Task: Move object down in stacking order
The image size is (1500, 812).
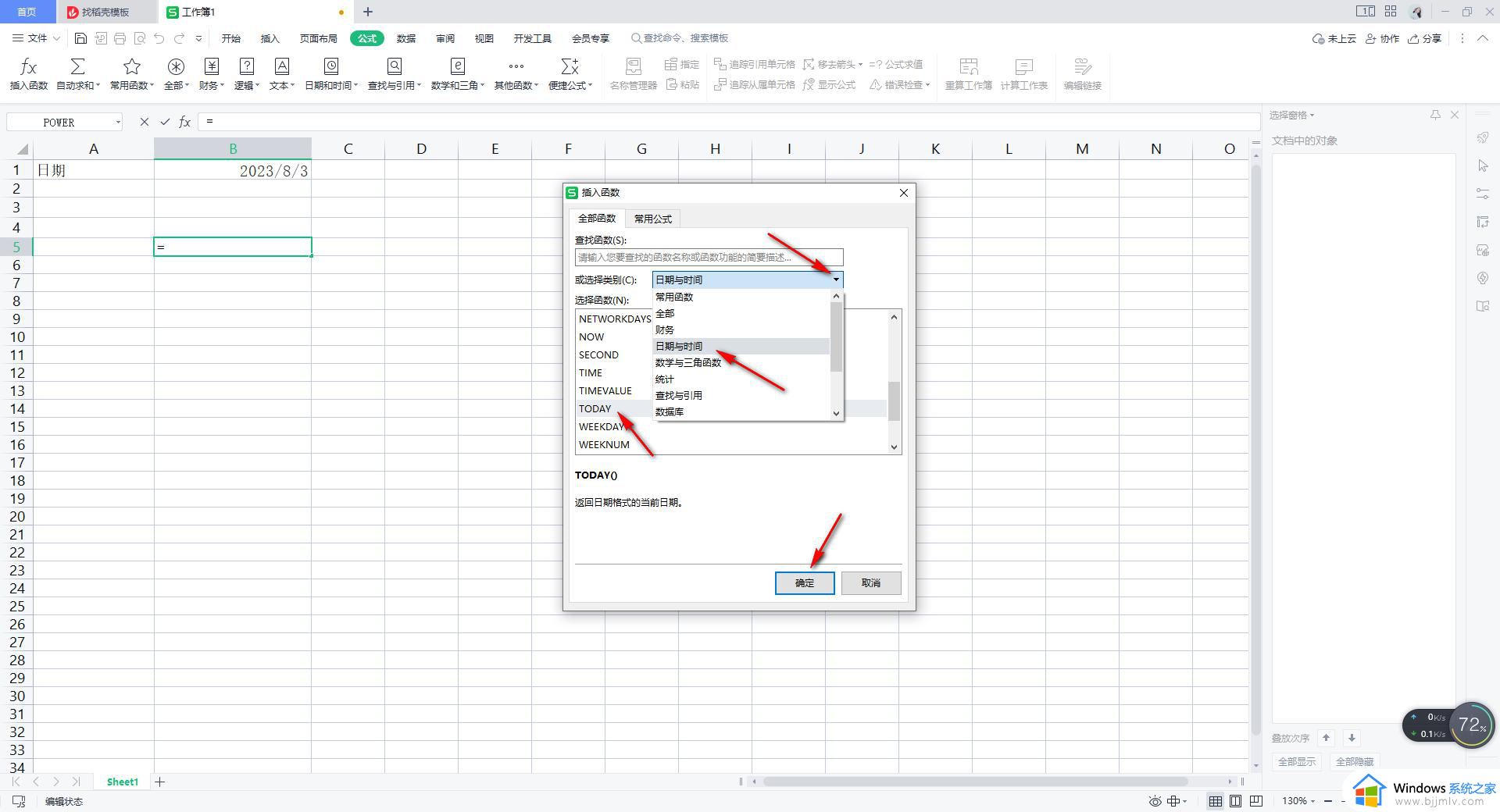Action: 1352,738
